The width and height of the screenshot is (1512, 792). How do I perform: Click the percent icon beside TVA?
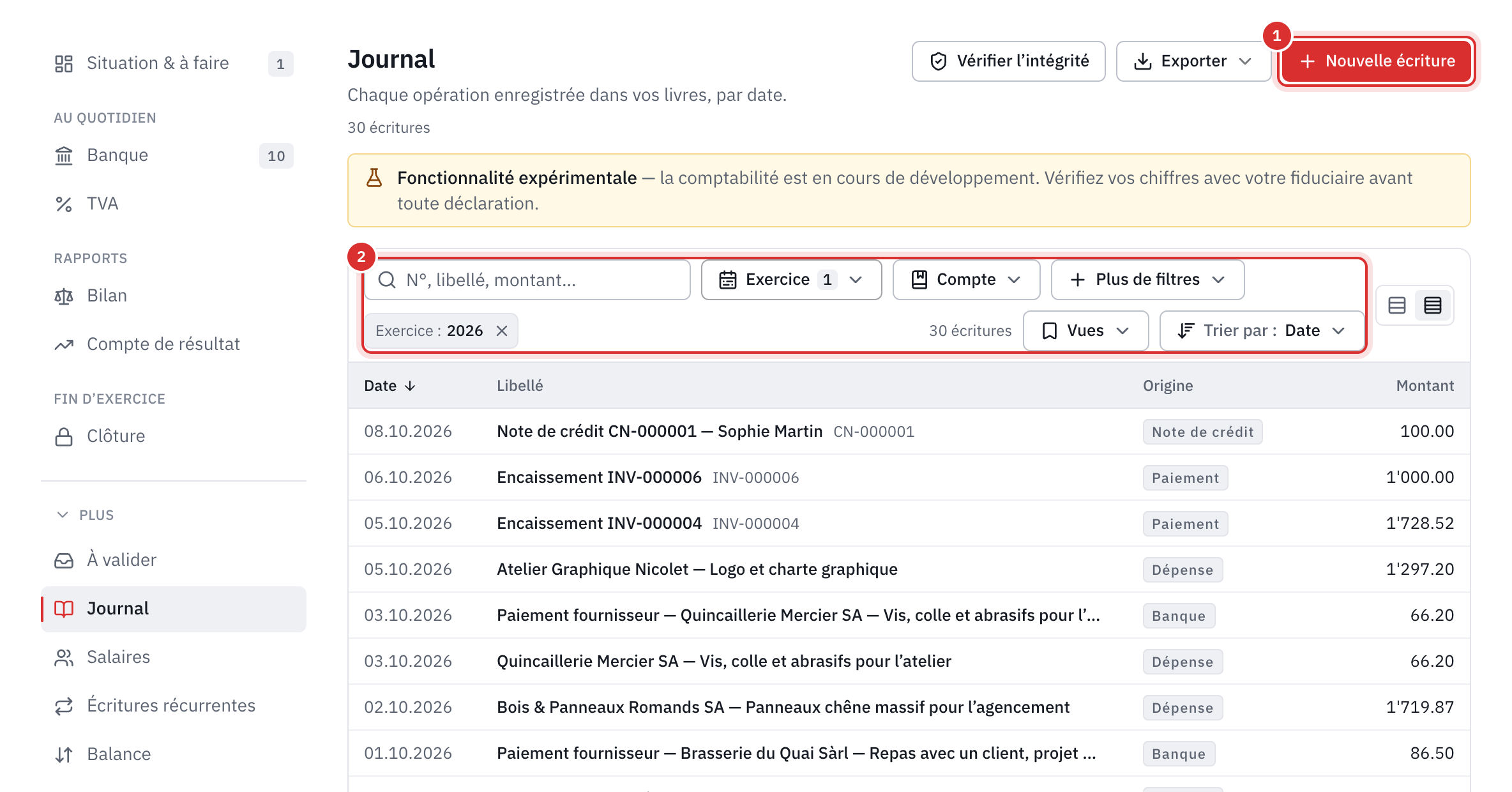tap(64, 204)
